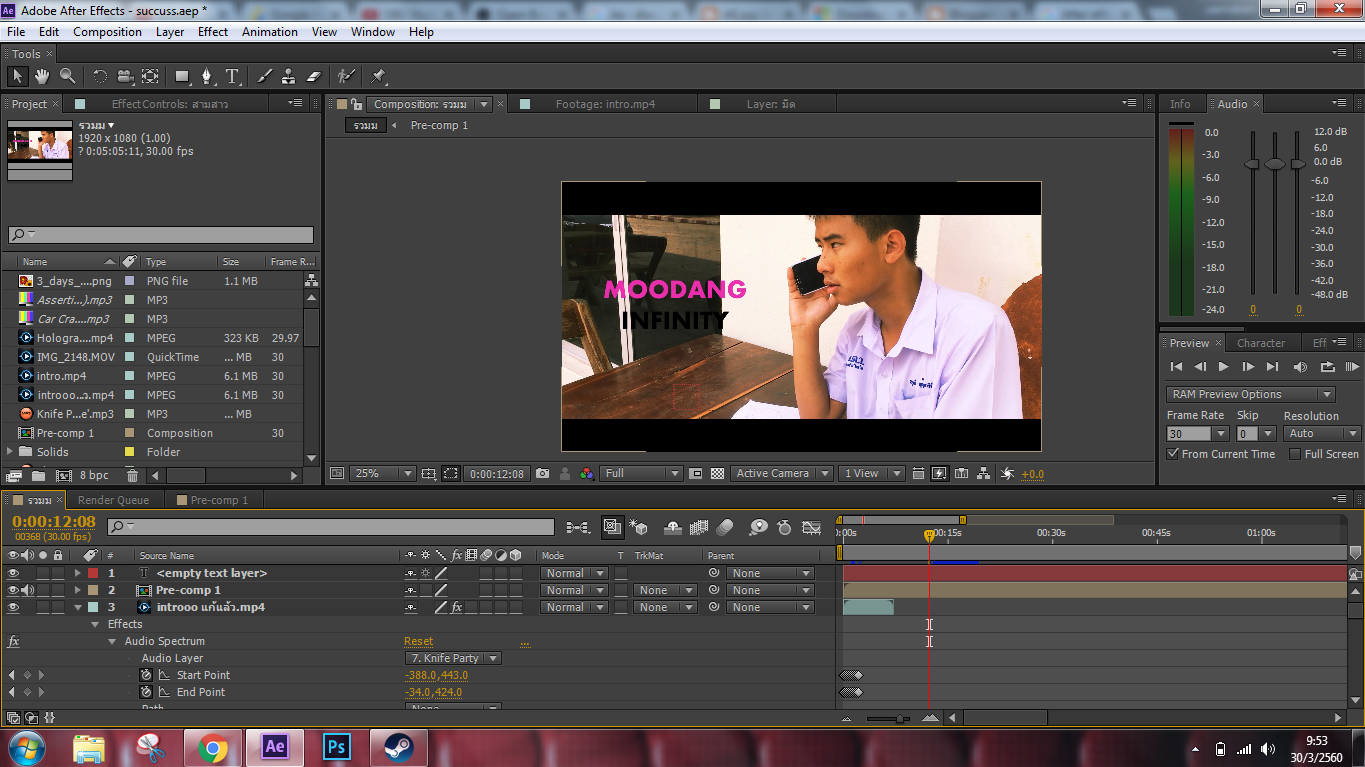The width and height of the screenshot is (1365, 767).
Task: Hide the empty text layer eye
Action: (x=14, y=574)
